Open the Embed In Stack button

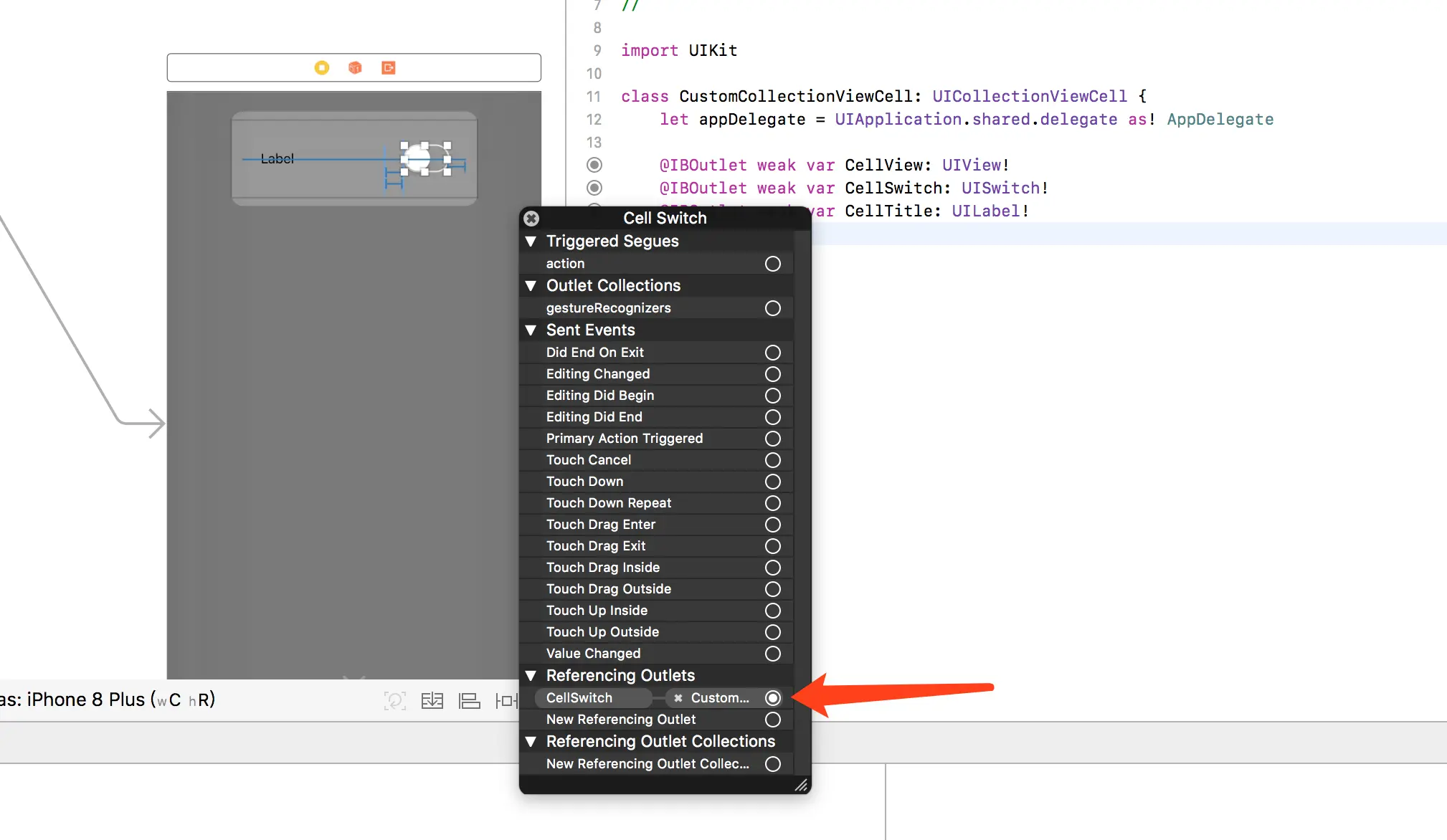(x=432, y=700)
